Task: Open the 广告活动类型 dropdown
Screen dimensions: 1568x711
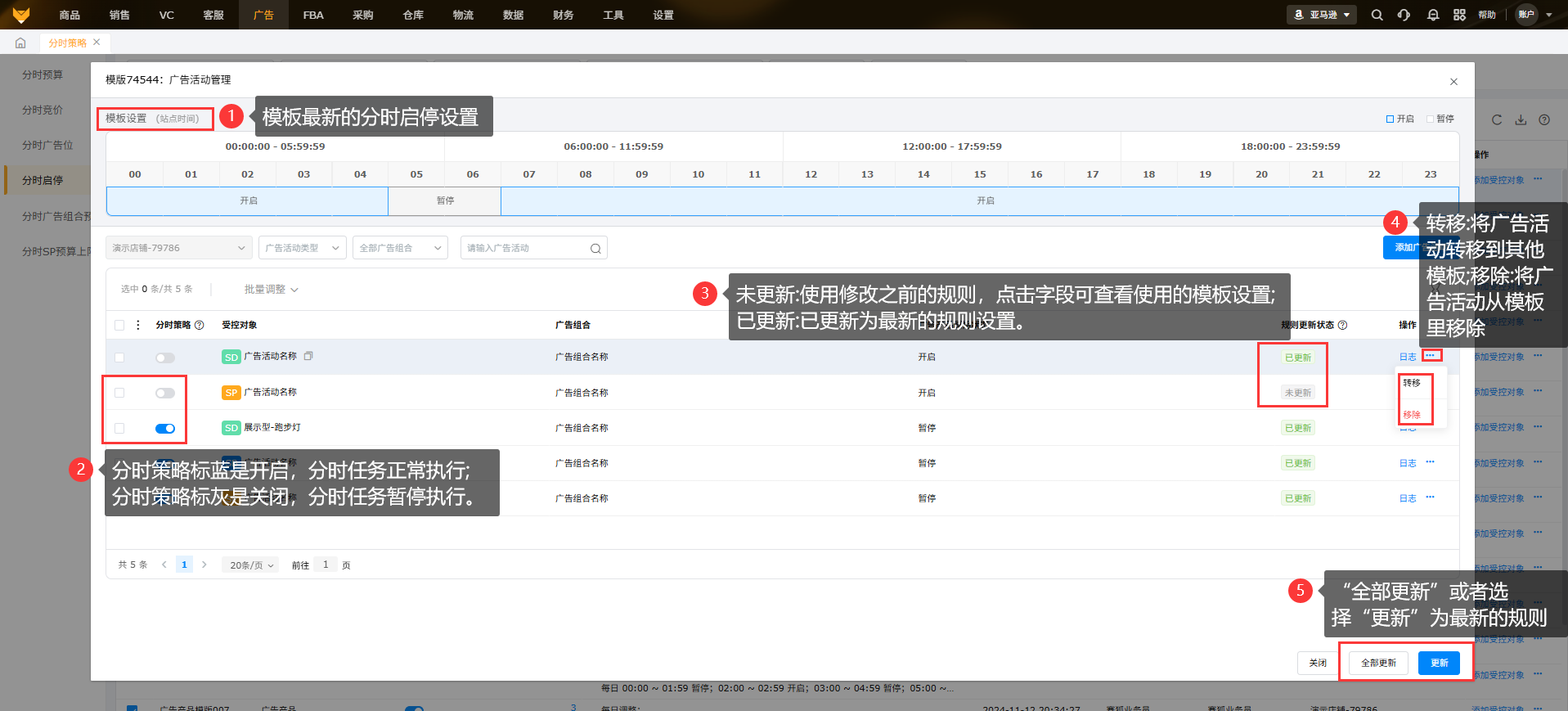Action: tap(302, 248)
